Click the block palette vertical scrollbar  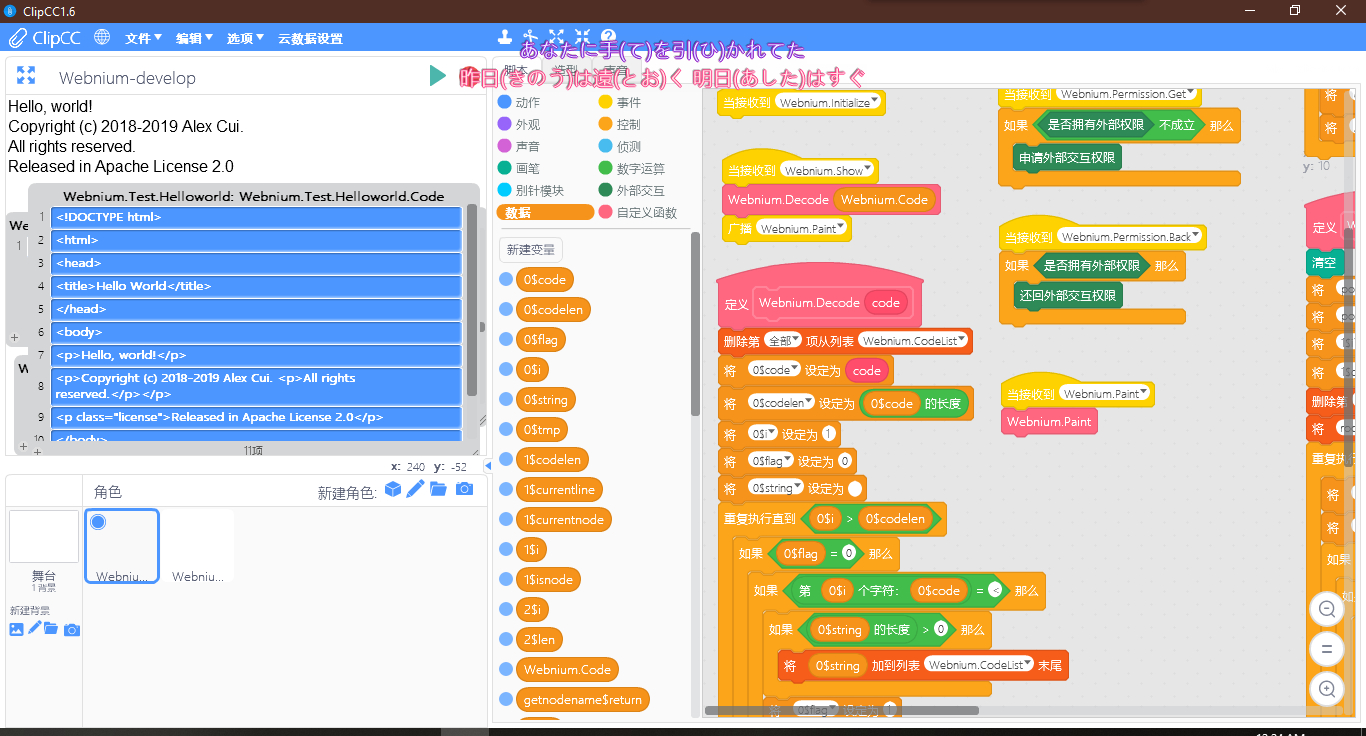coord(695,325)
